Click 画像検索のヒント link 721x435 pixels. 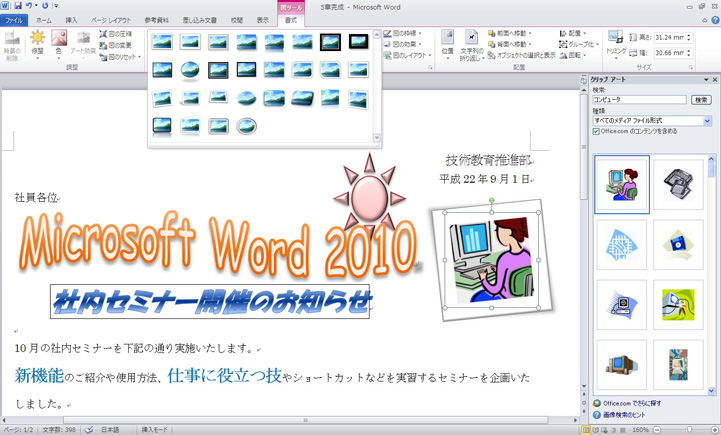click(x=624, y=415)
